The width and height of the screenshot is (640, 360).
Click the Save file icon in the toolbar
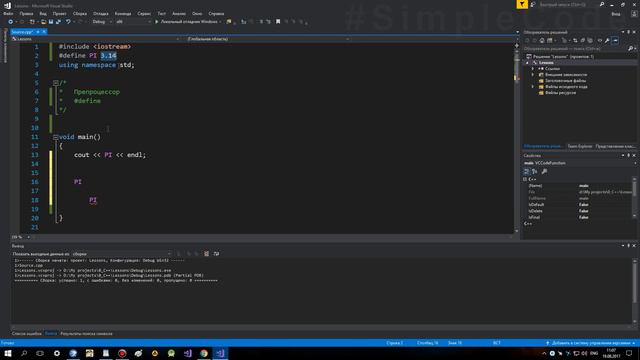pos(51,22)
